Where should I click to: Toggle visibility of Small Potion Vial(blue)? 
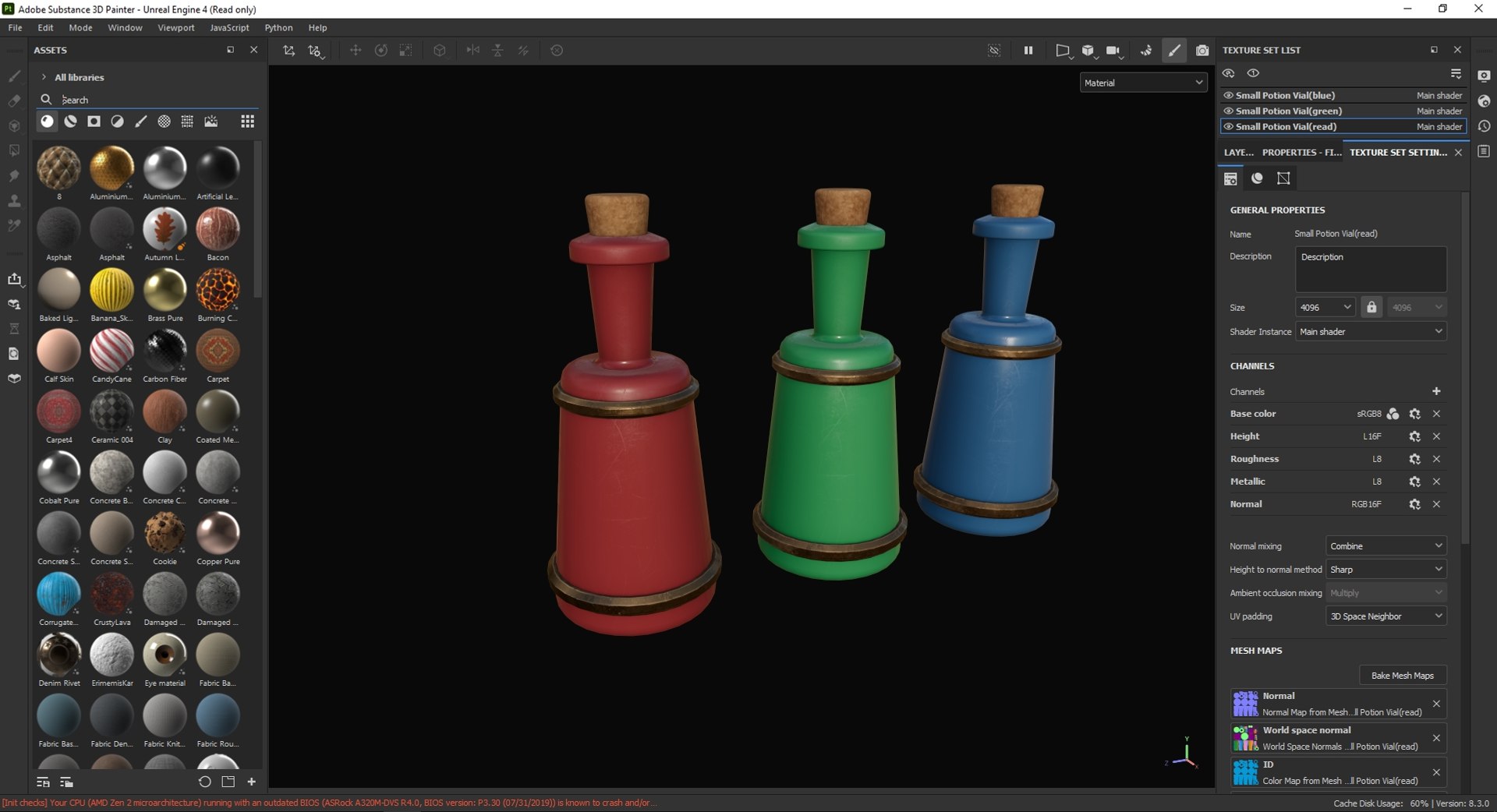pyautogui.click(x=1229, y=95)
